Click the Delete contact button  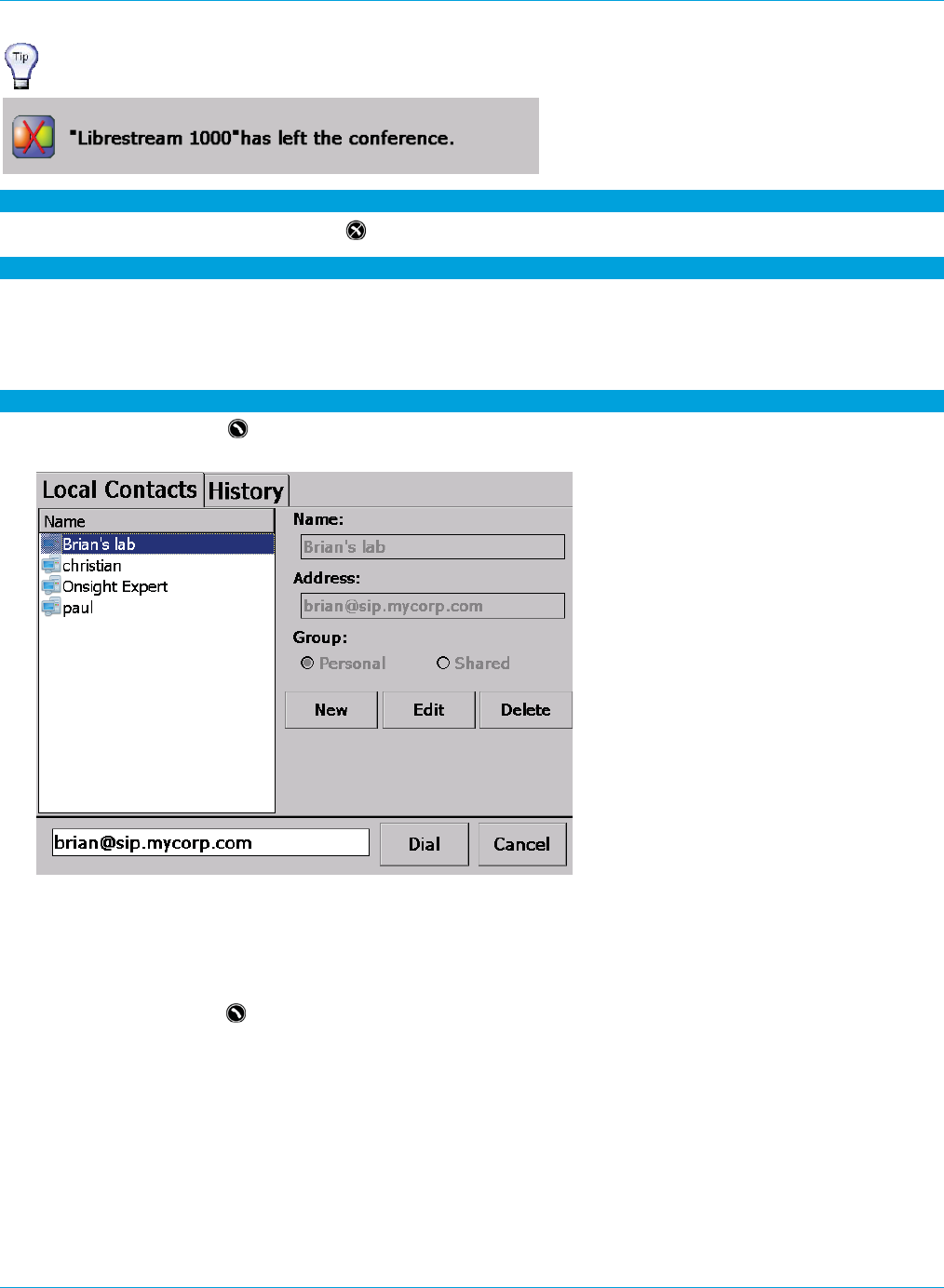(x=526, y=710)
